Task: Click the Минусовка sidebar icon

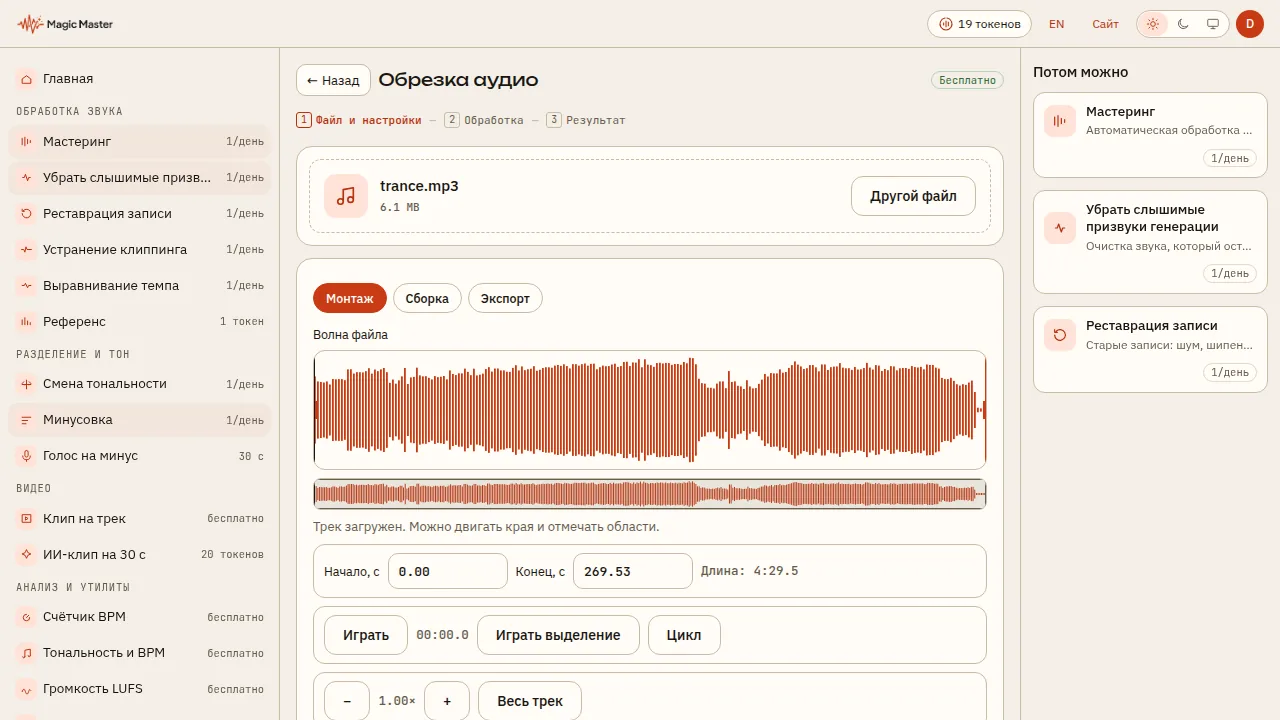Action: (26, 420)
